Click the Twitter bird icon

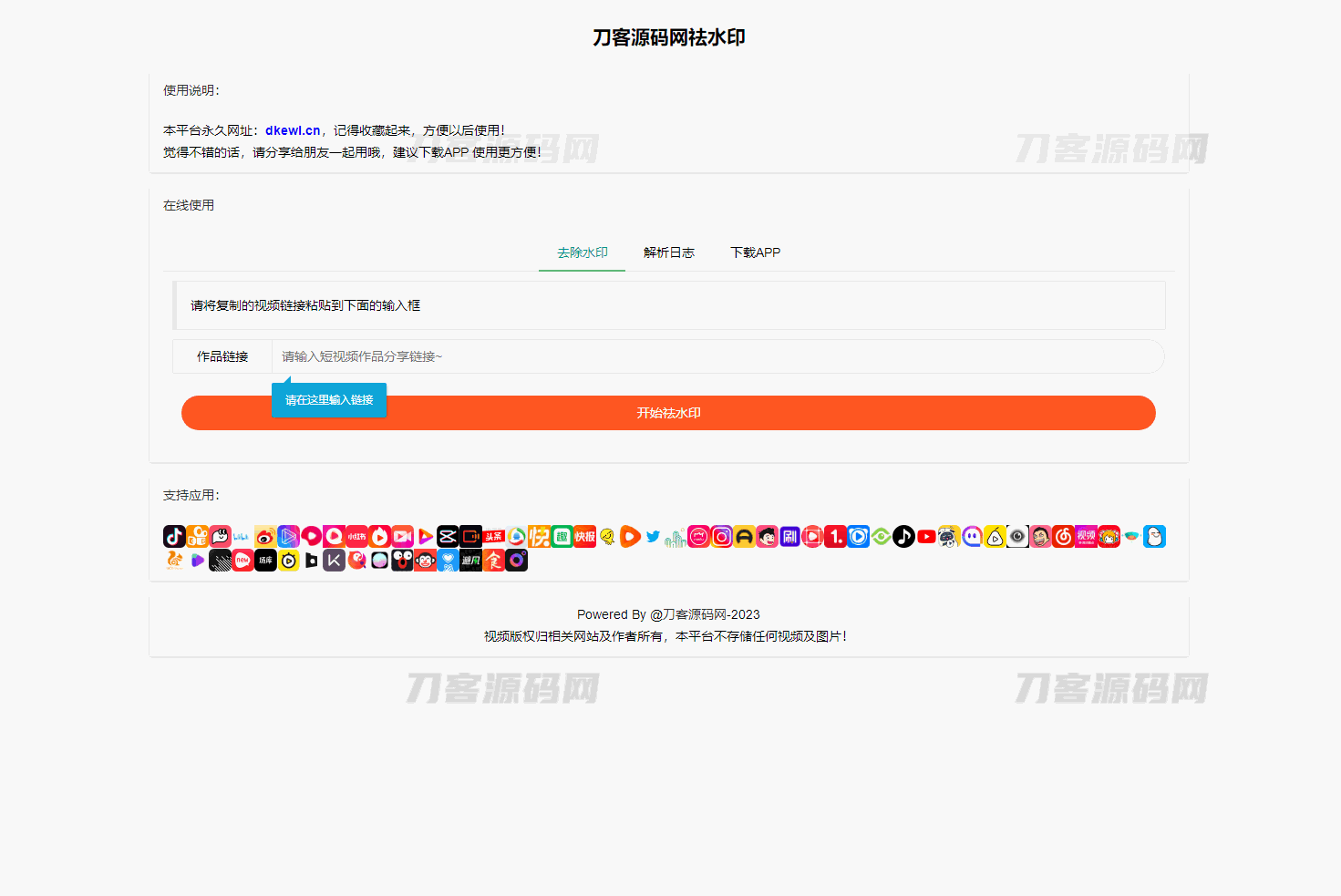[653, 537]
